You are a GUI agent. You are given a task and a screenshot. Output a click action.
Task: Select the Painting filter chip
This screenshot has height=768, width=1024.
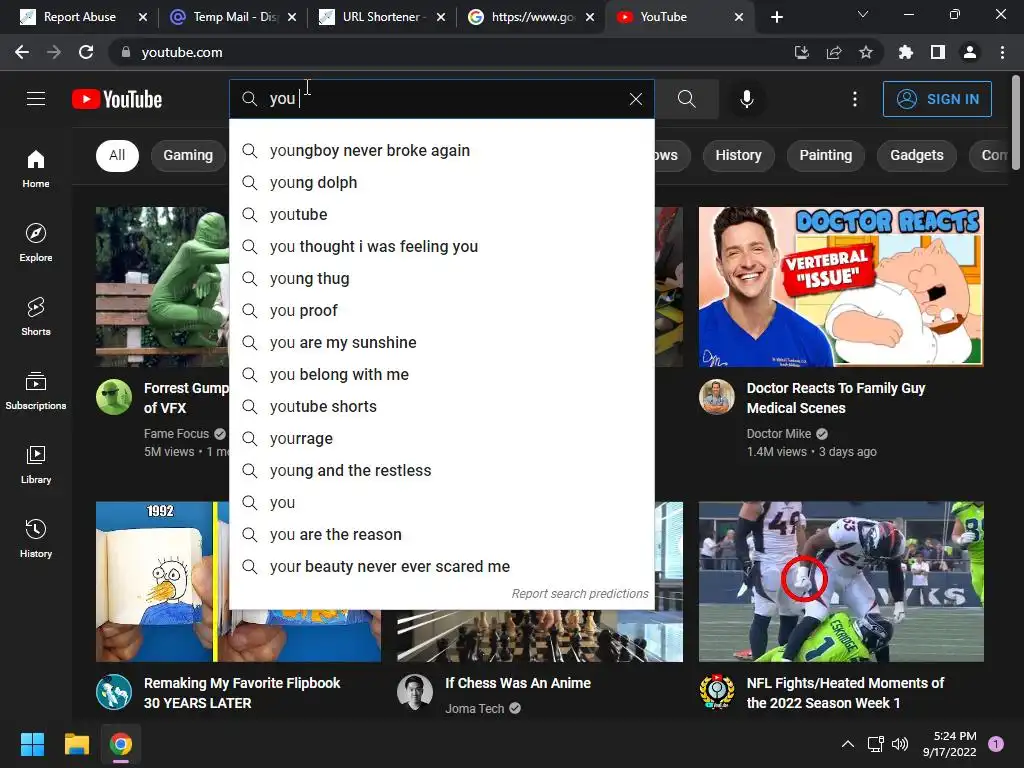tap(825, 155)
